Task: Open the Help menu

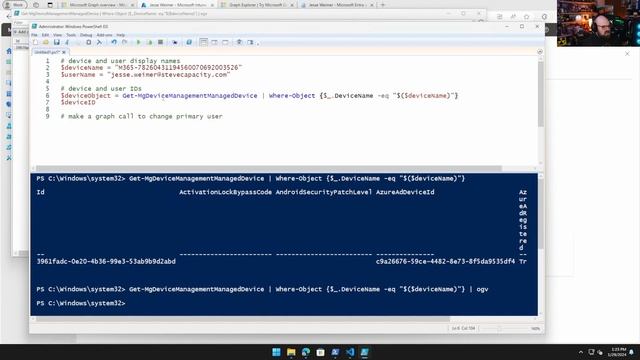Action: pos(120,35)
